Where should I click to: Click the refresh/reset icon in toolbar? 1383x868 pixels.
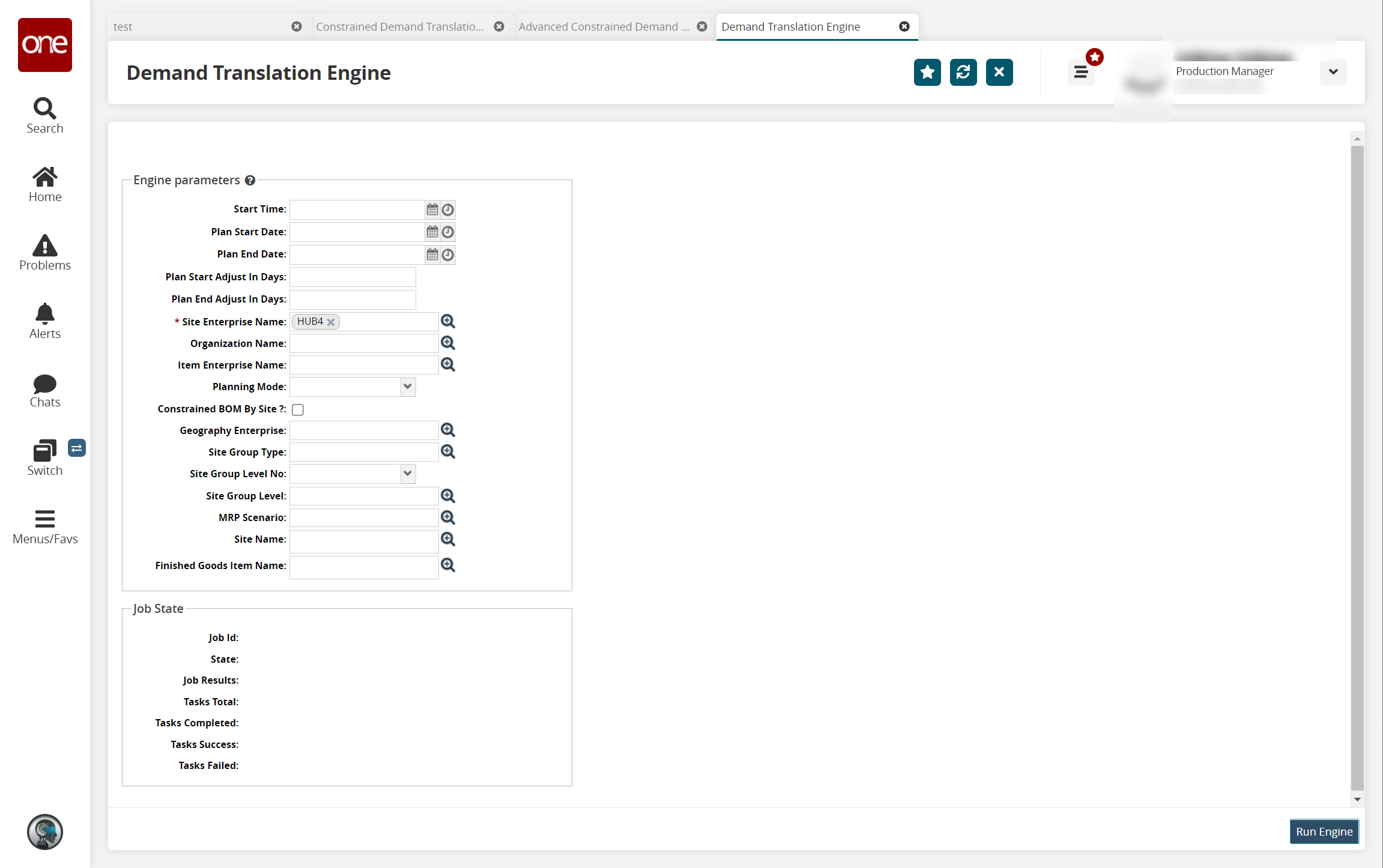pyautogui.click(x=962, y=72)
